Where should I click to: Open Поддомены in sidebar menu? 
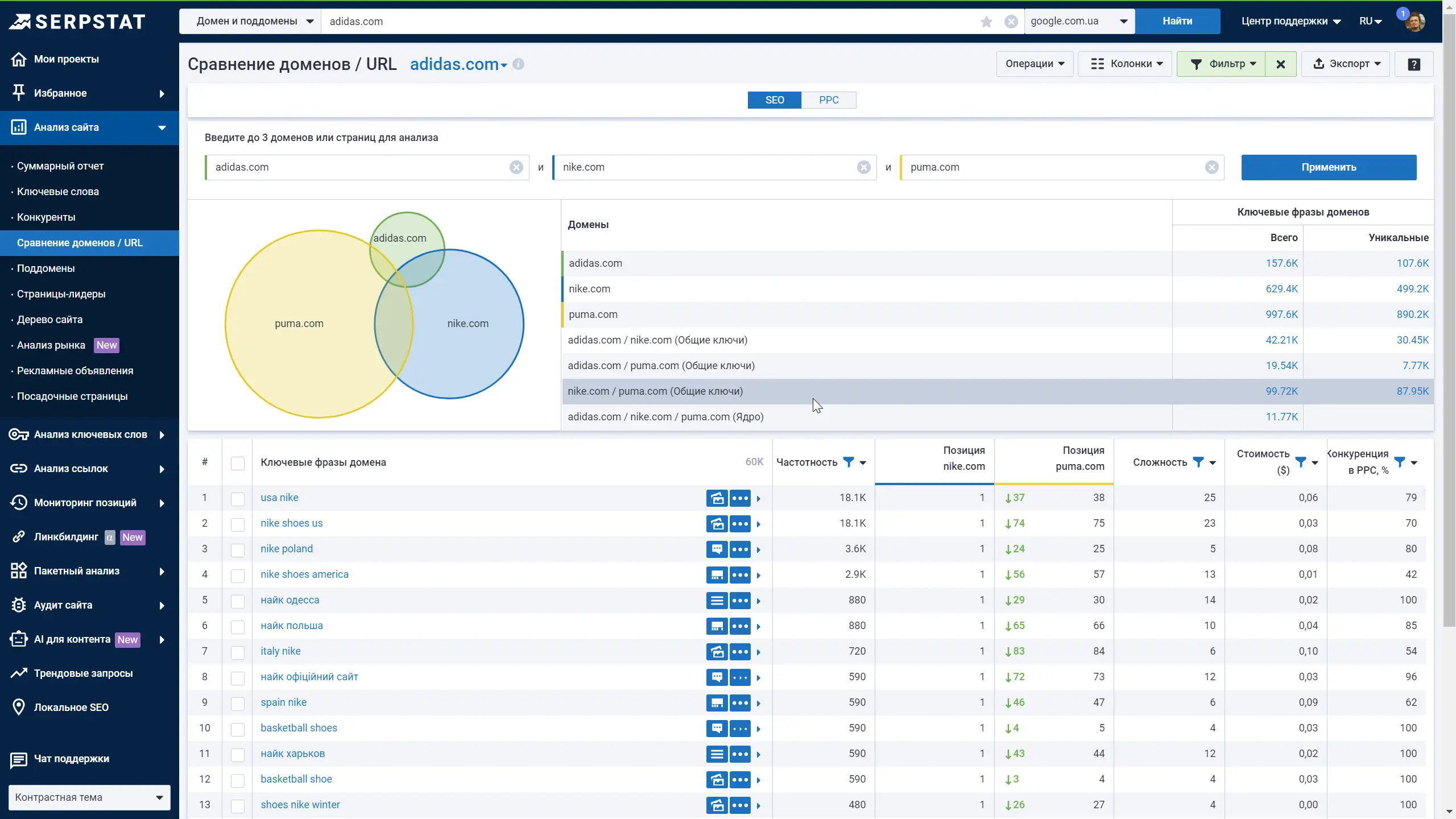click(45, 268)
